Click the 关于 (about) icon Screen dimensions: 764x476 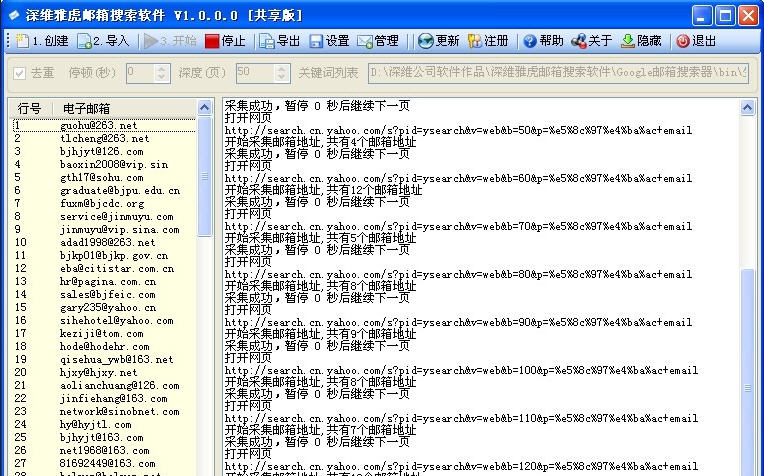pos(579,41)
